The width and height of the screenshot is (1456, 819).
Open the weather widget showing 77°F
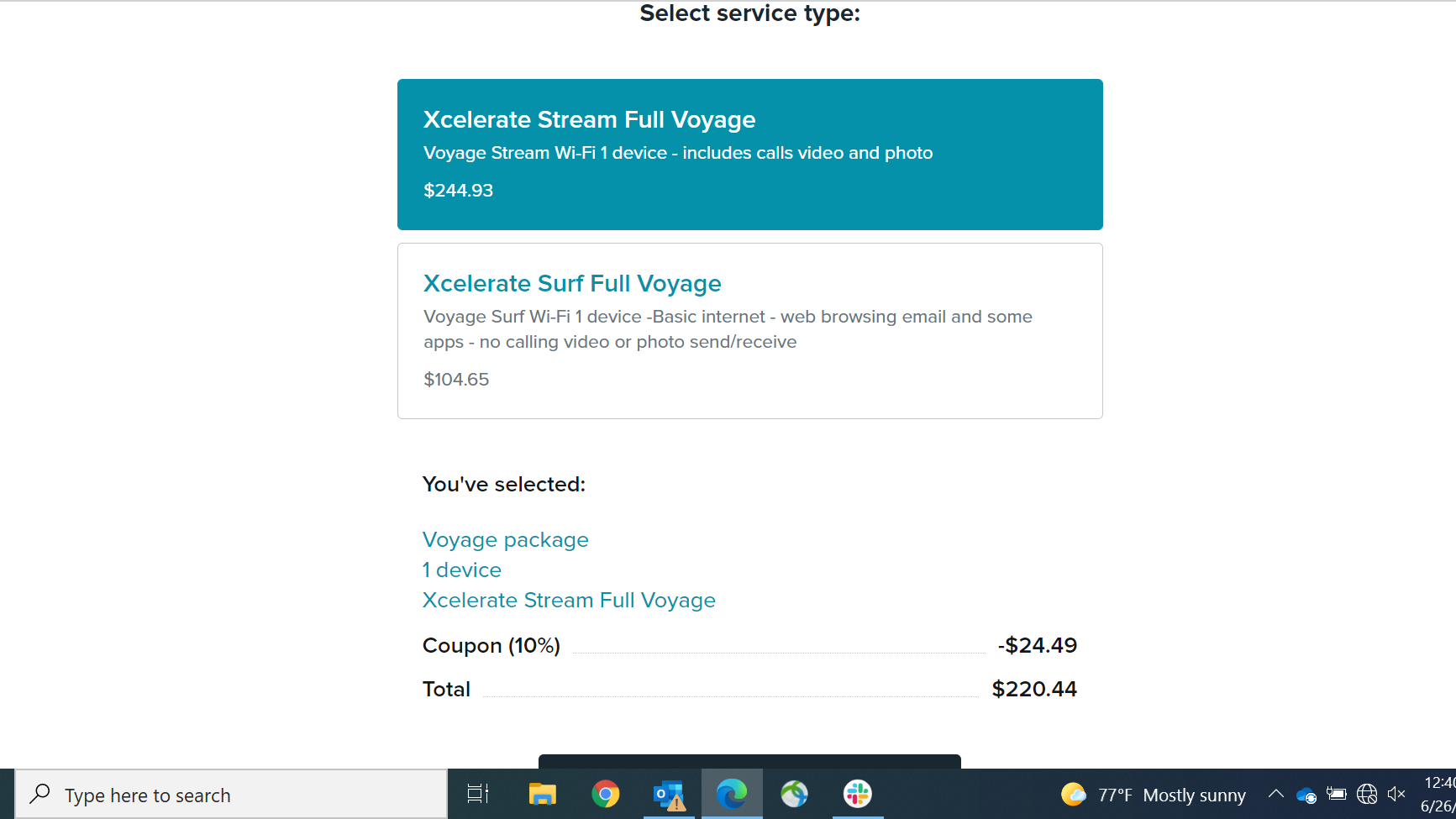click(x=1154, y=795)
